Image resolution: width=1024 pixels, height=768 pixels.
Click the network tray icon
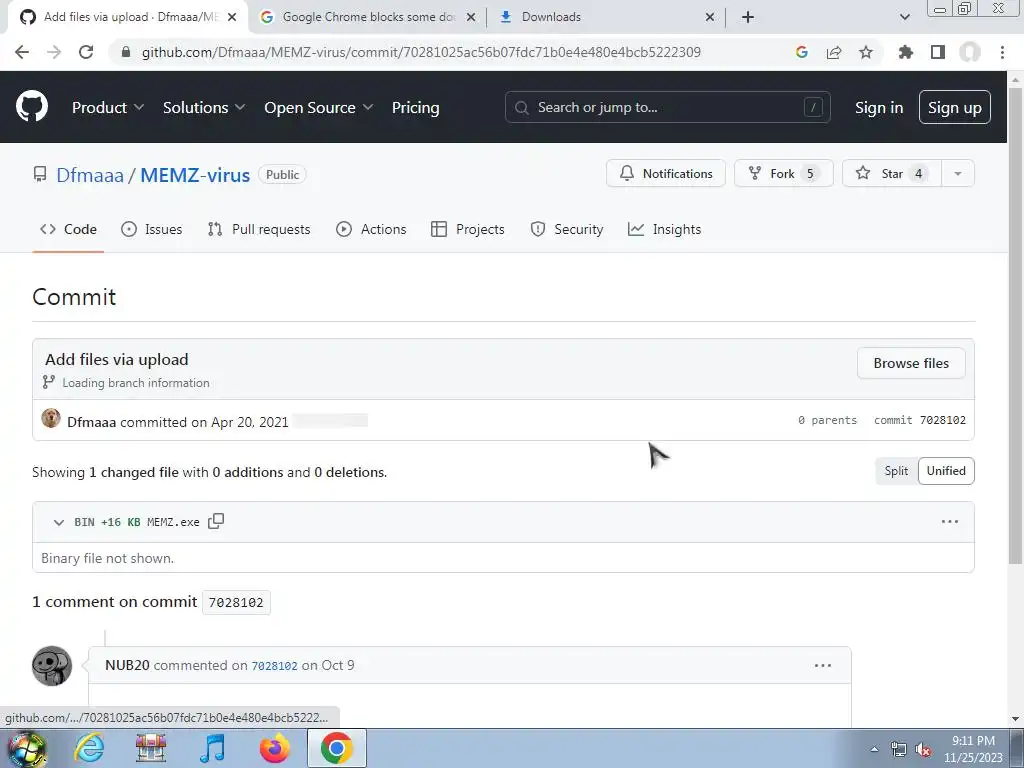click(x=899, y=750)
